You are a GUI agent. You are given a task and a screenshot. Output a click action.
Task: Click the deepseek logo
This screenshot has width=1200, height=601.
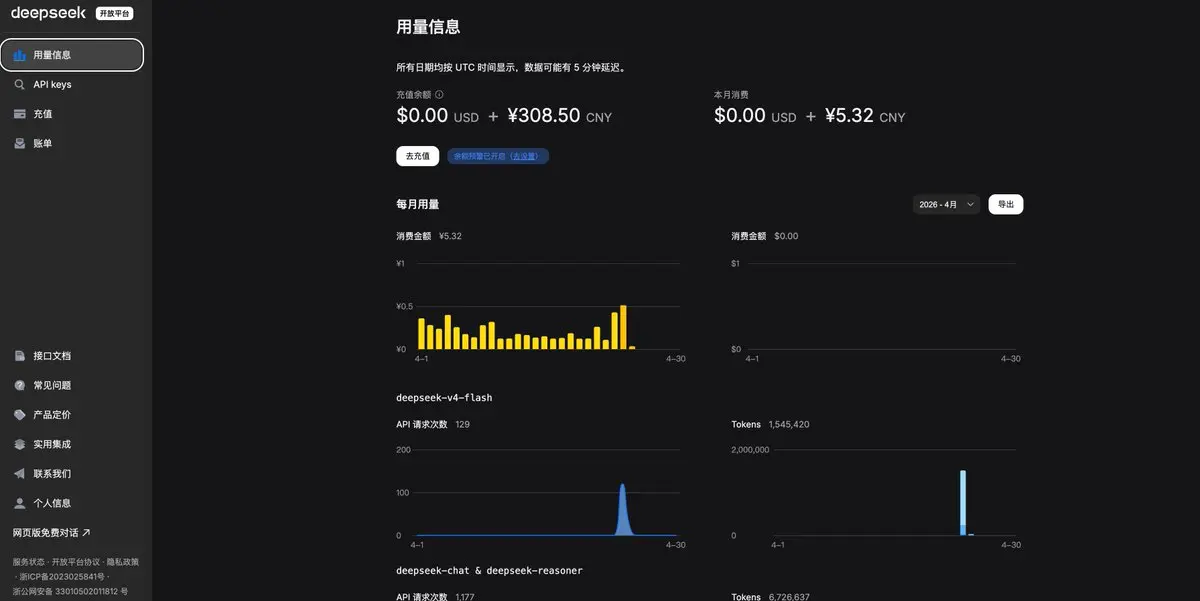[49, 13]
